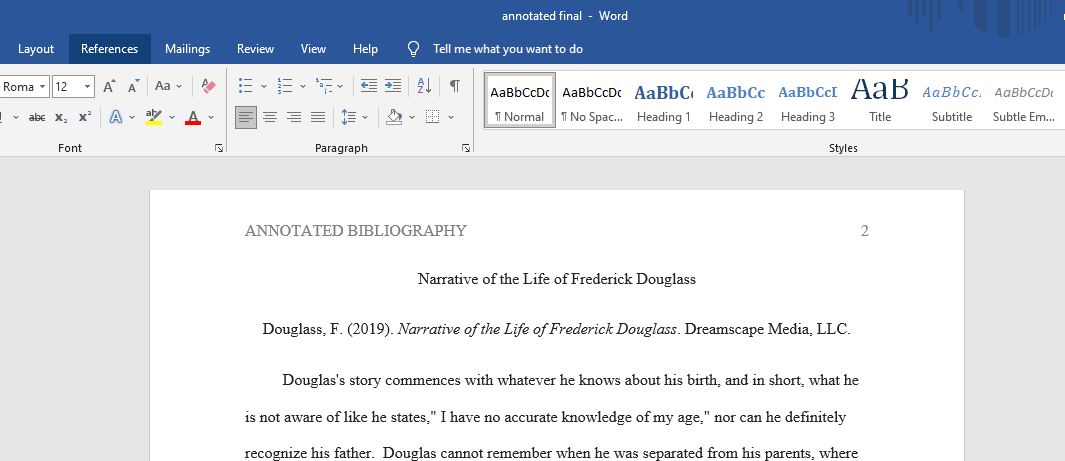
Task: Toggle subscript formatting
Action: coord(61,117)
